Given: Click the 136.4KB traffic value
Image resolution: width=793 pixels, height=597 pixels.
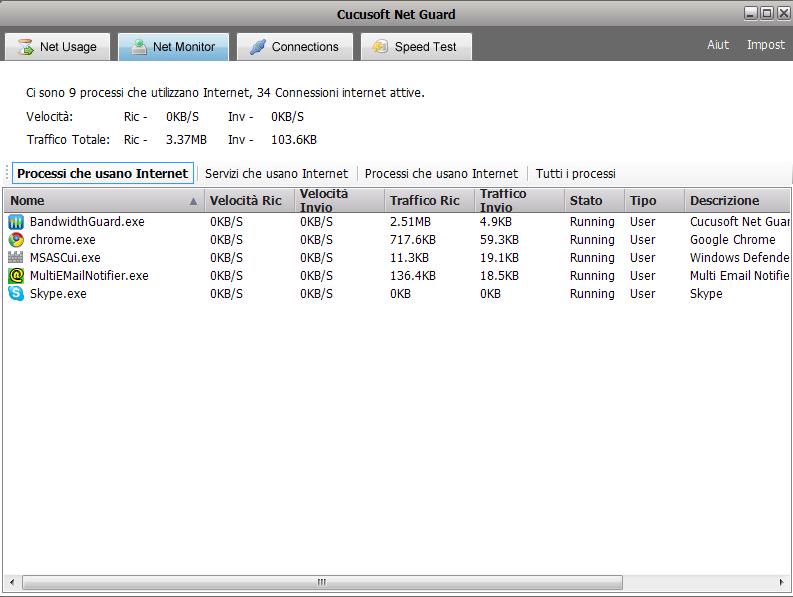Looking at the screenshot, I should [413, 276].
